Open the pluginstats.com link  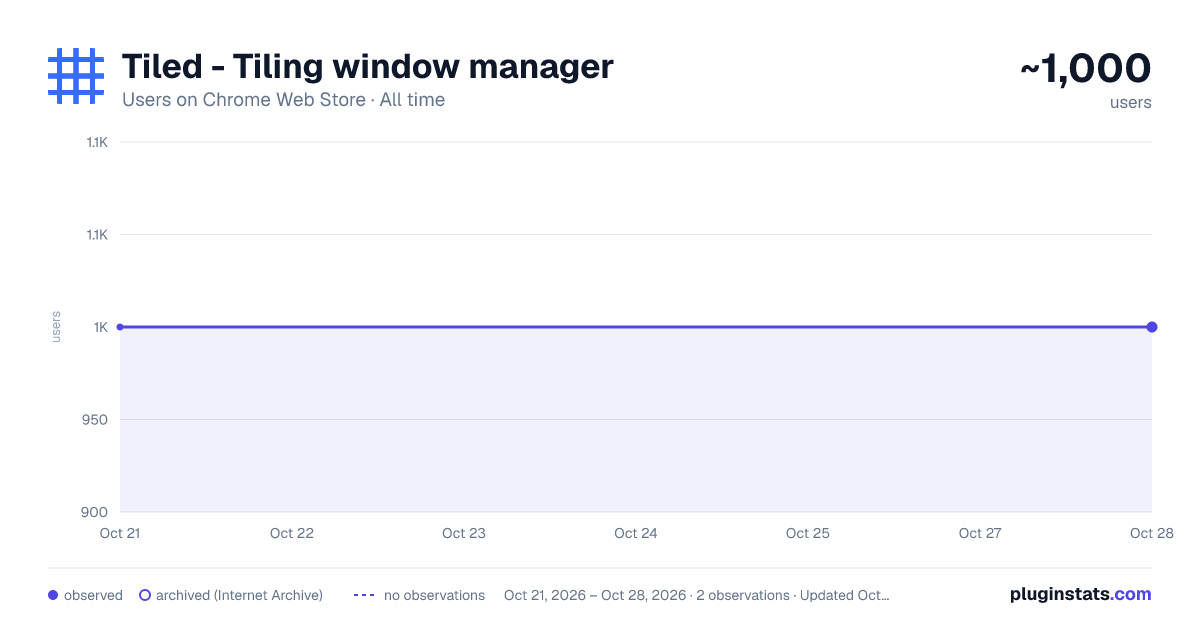pos(1081,594)
